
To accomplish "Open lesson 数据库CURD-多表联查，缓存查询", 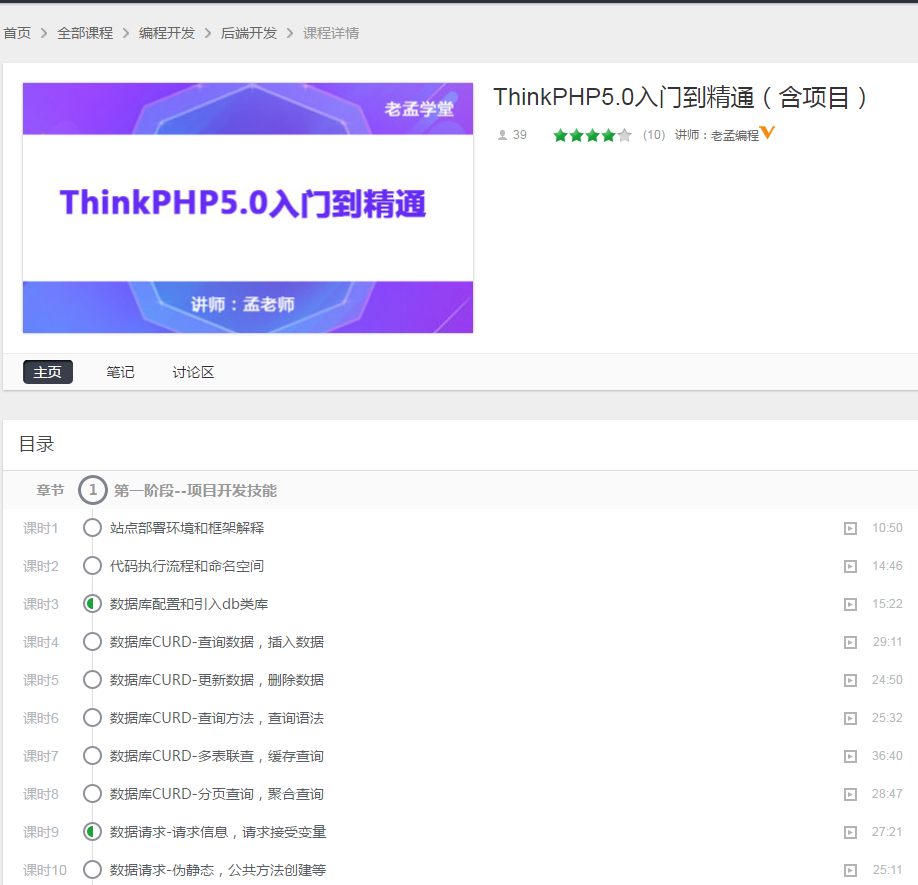I will 217,756.
